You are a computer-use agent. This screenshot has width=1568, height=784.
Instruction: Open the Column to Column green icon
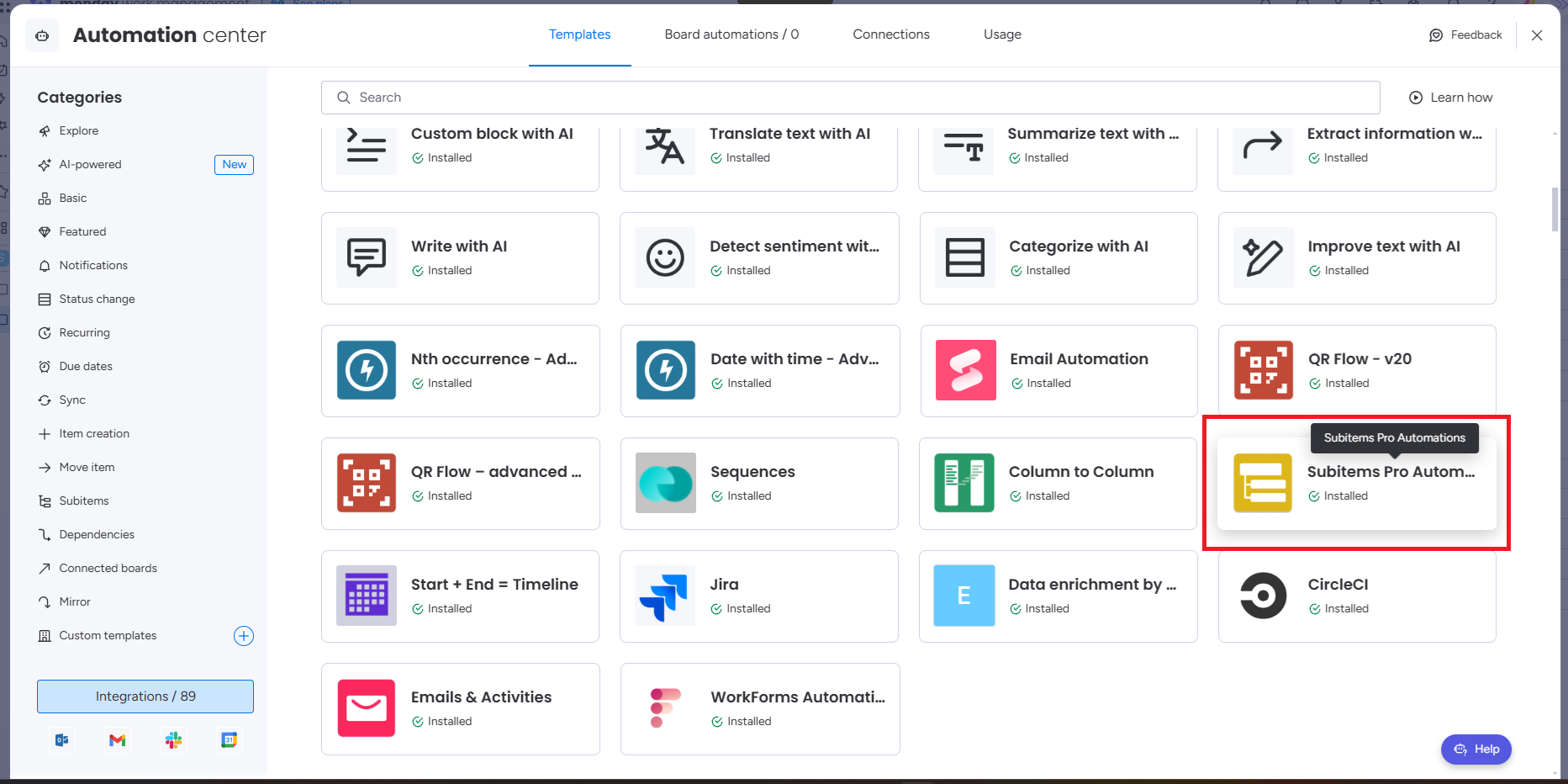pyautogui.click(x=964, y=483)
